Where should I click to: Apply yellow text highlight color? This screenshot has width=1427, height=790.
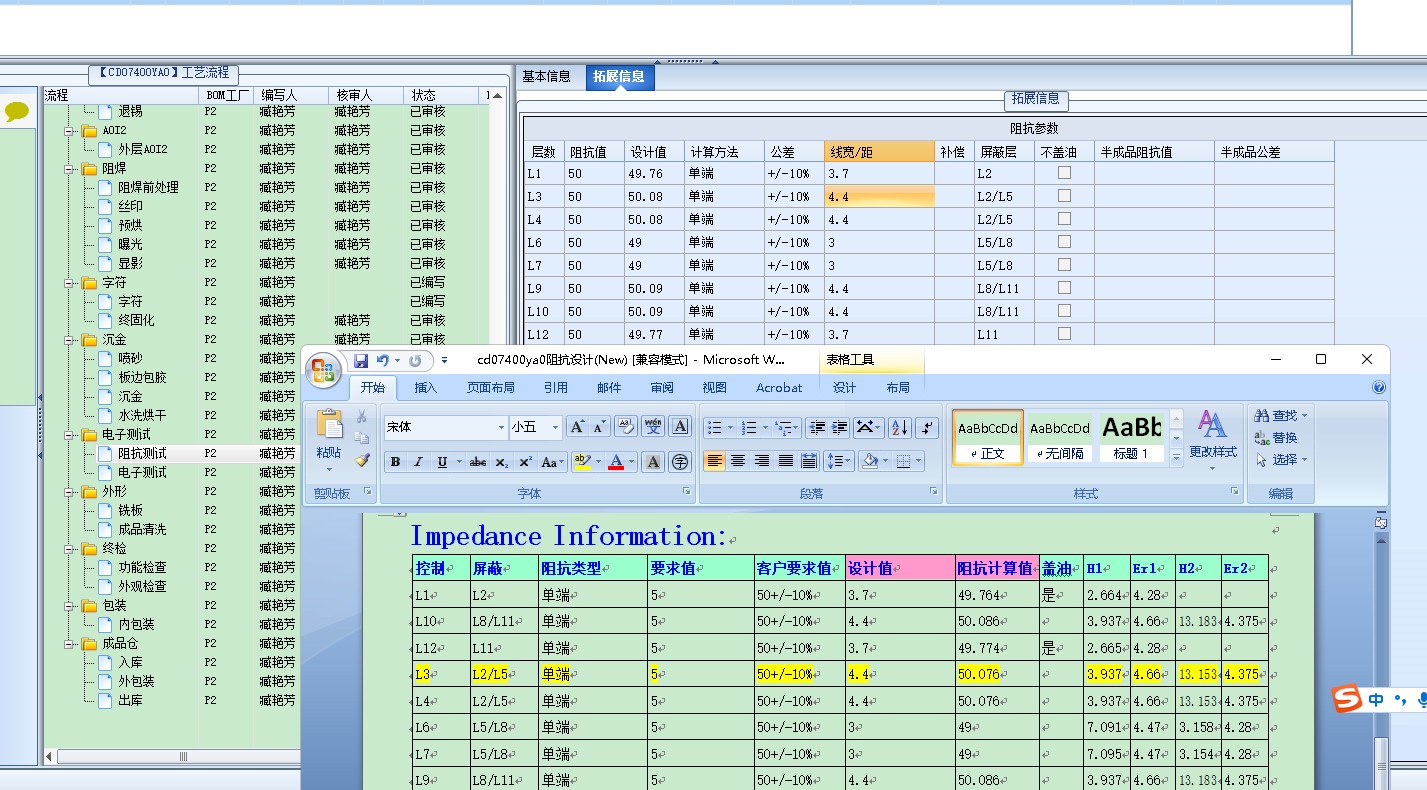coord(583,462)
